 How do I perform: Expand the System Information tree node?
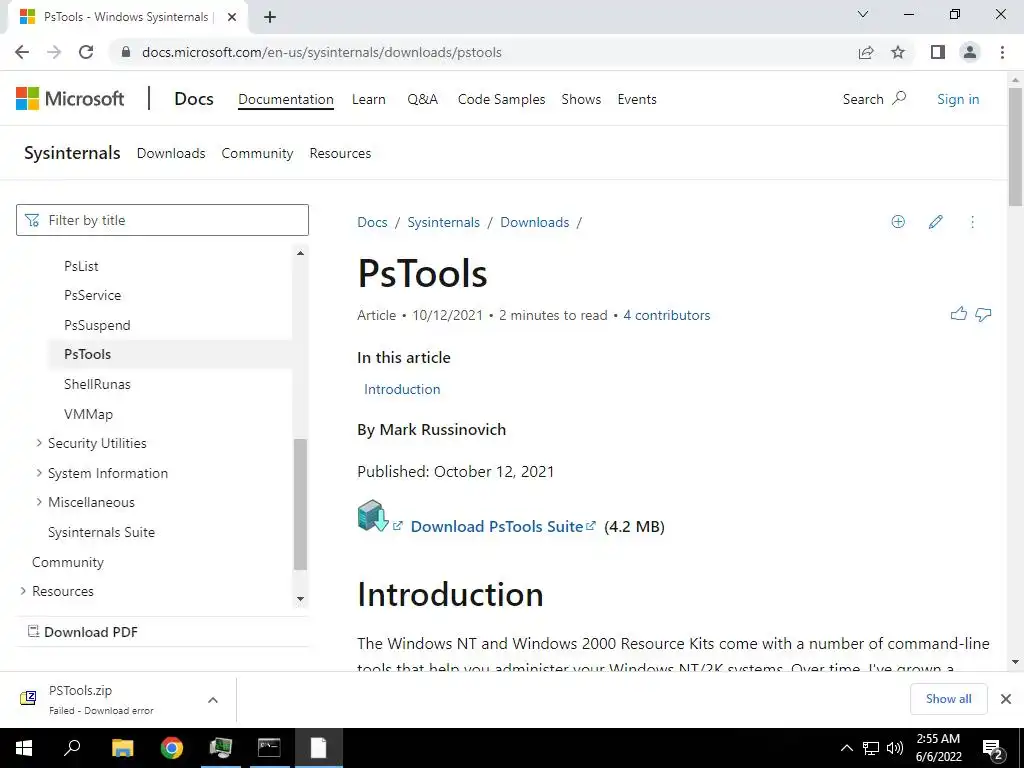(x=39, y=472)
